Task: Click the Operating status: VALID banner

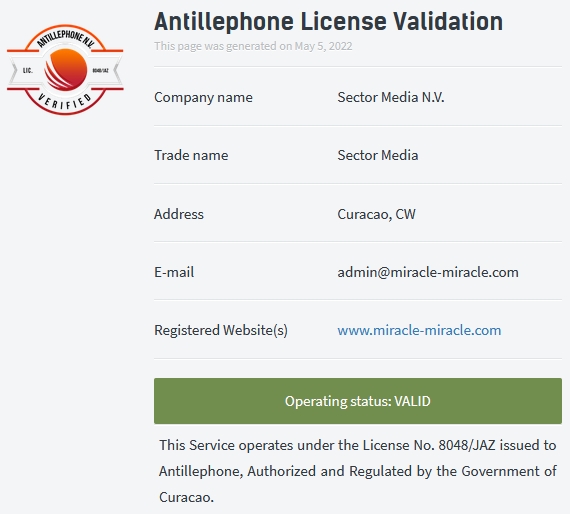Action: 358,401
